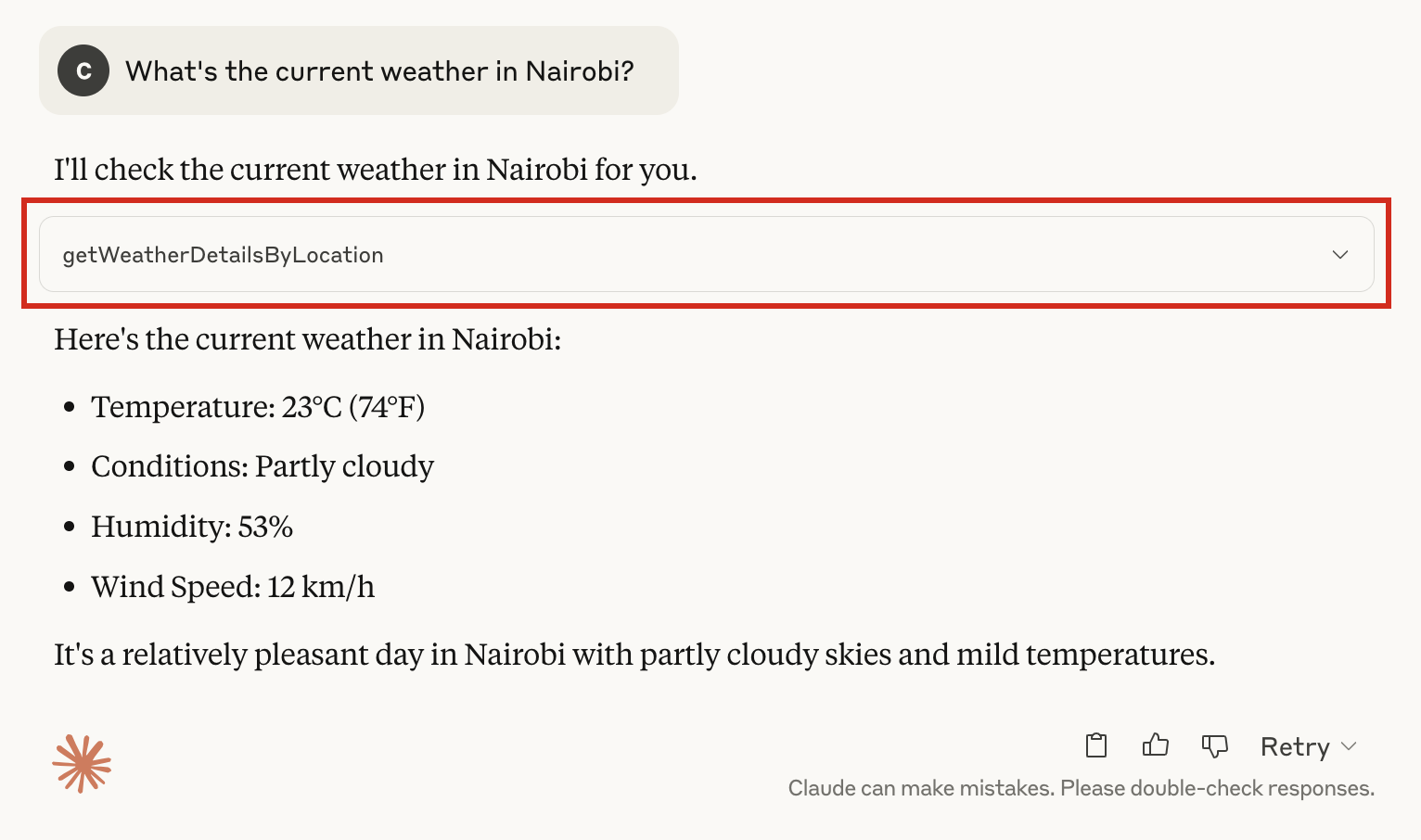This screenshot has width=1421, height=840.
Task: Give the response a thumbs down
Action: 1214,745
